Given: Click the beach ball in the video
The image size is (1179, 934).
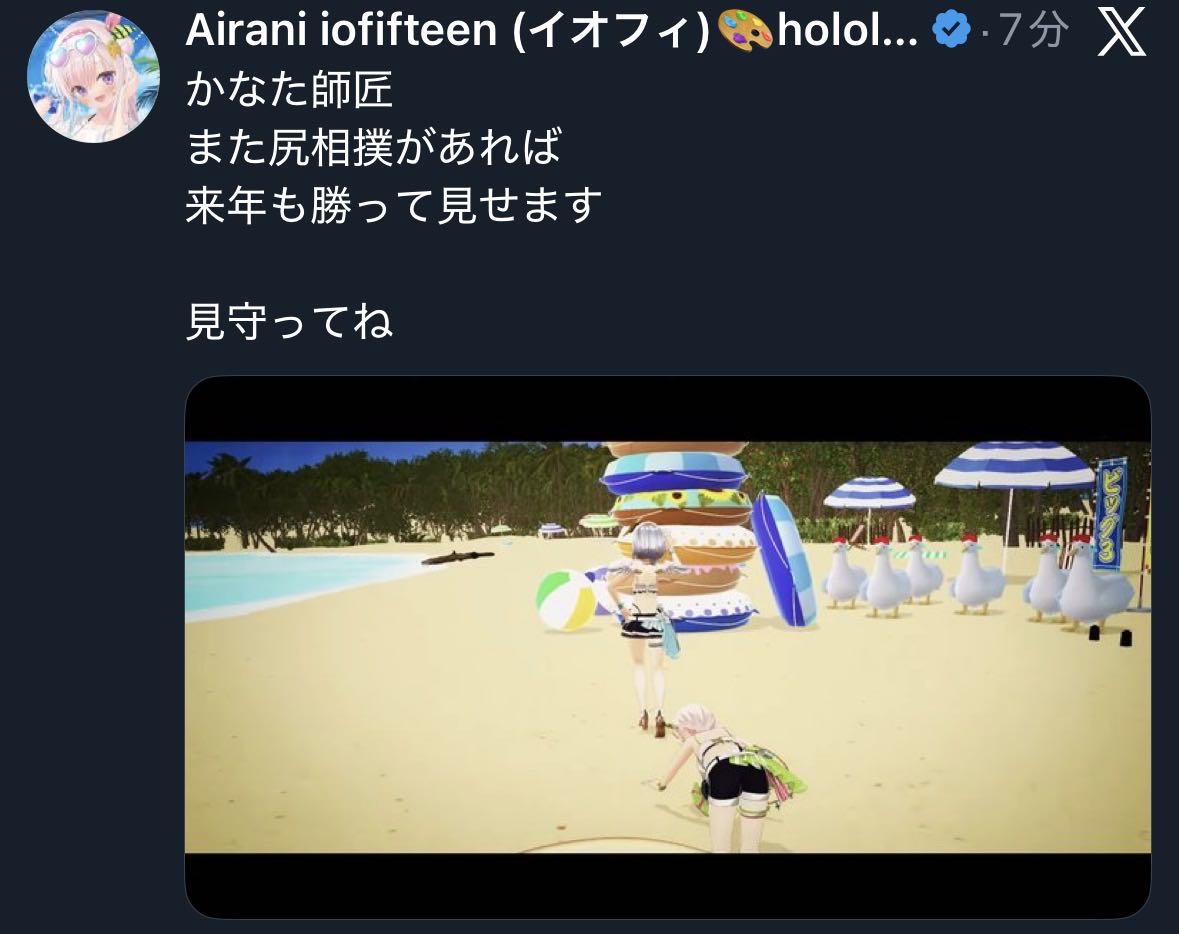Looking at the screenshot, I should [567, 600].
